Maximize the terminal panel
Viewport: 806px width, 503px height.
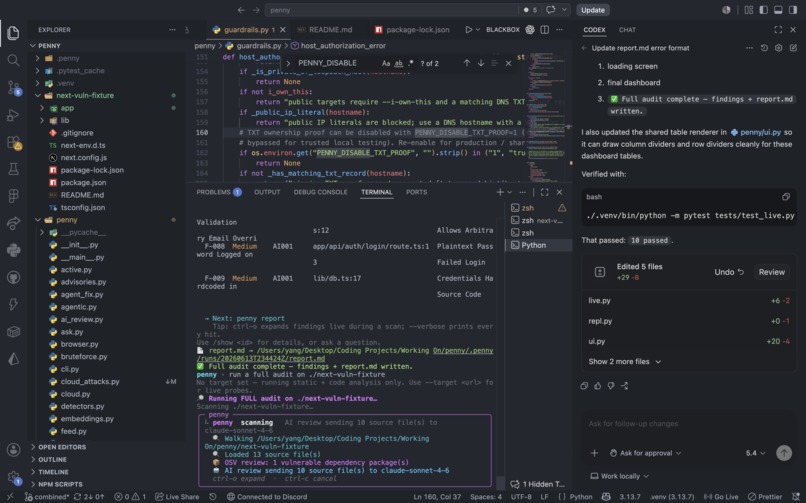[544, 192]
